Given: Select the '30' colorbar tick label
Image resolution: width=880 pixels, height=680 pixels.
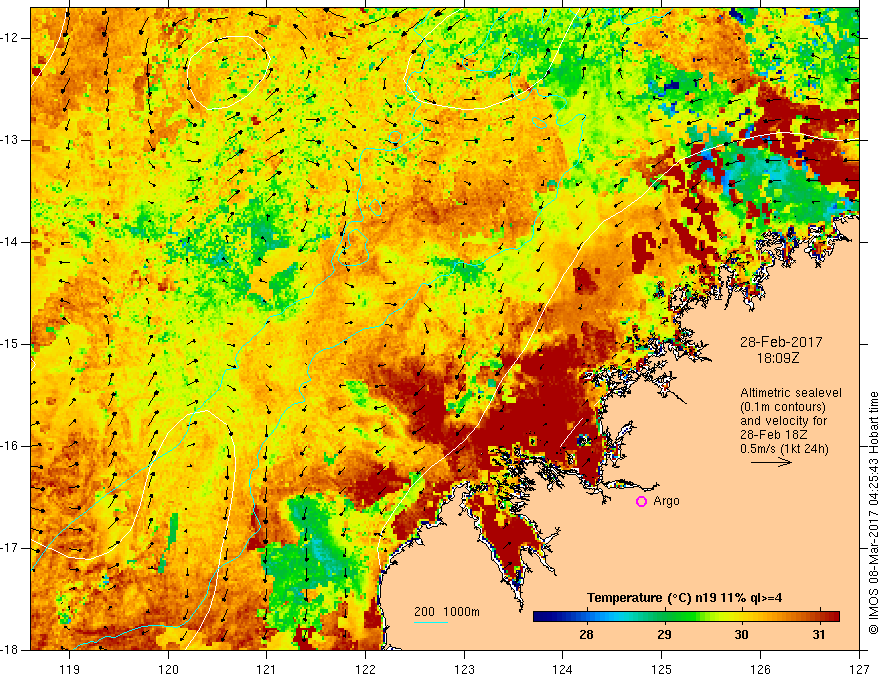Looking at the screenshot, I should point(741,635).
